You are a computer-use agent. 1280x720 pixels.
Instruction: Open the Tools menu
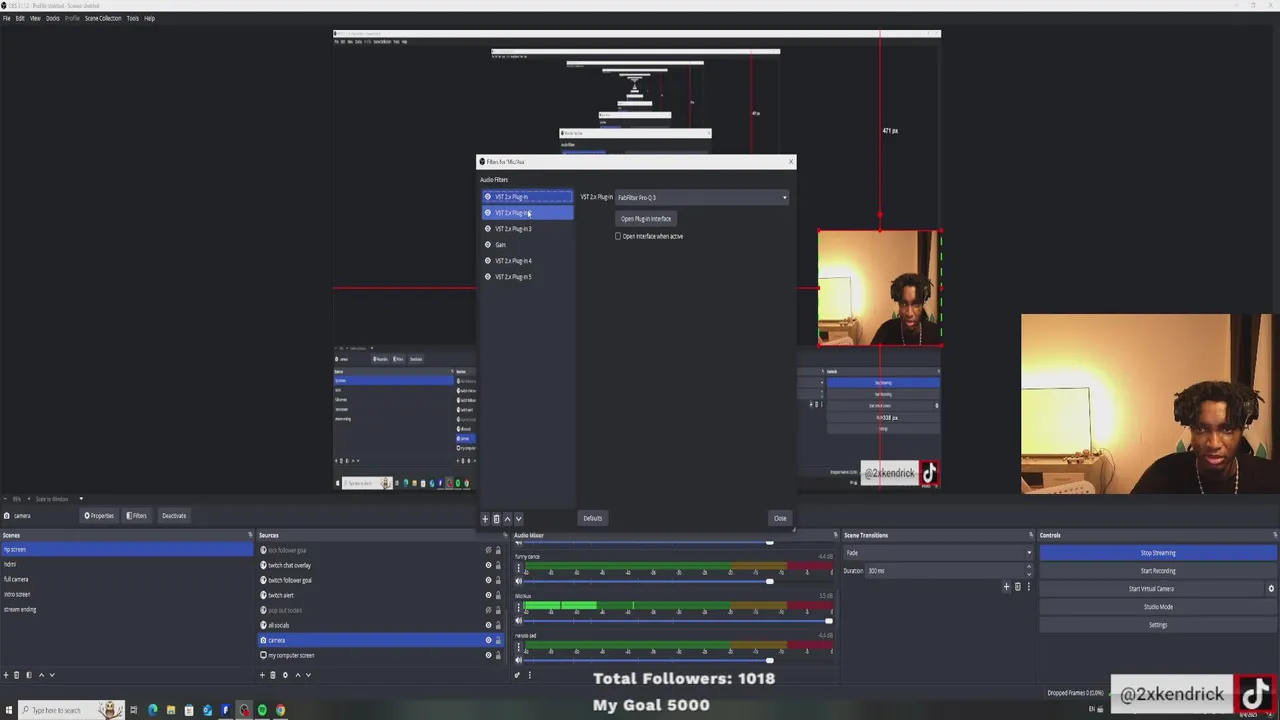click(x=132, y=18)
